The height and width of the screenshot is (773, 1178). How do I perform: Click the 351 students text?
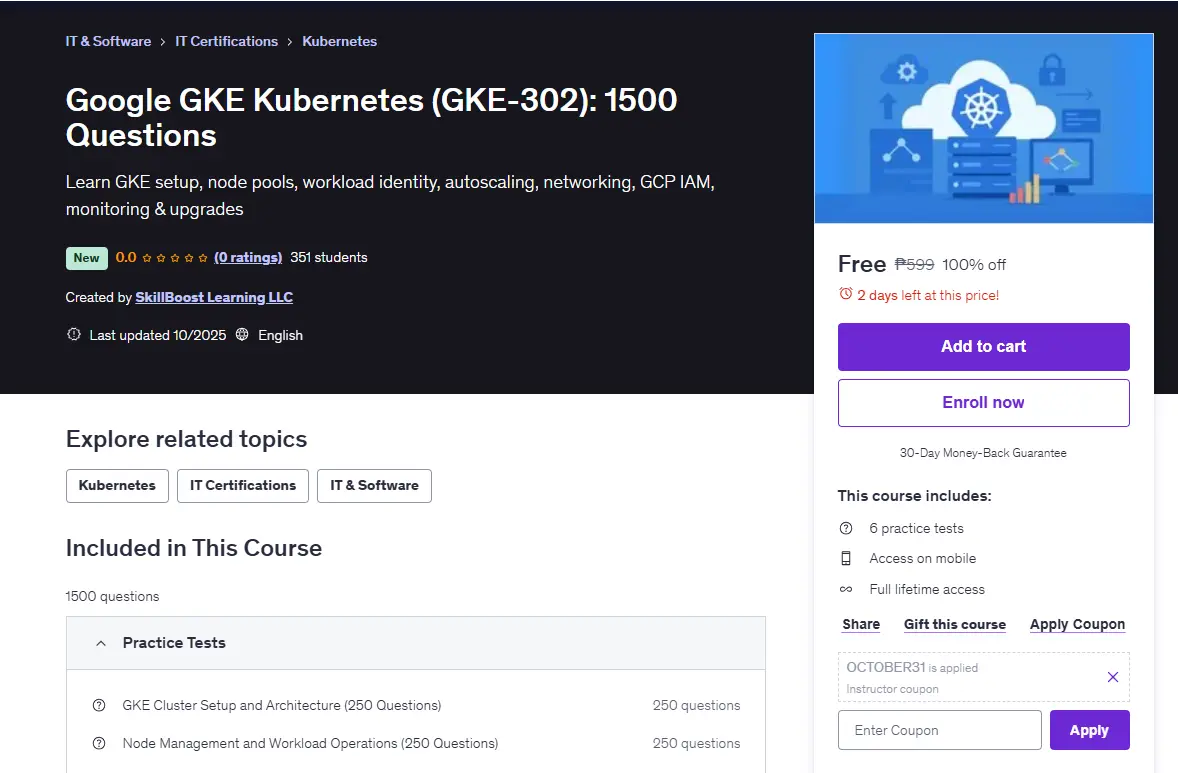329,258
